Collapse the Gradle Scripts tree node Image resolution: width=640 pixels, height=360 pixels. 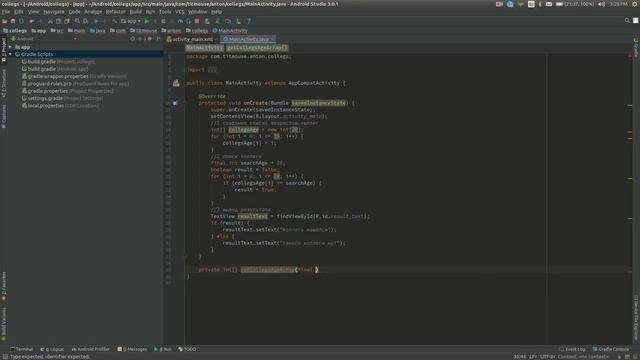tap(11, 54)
